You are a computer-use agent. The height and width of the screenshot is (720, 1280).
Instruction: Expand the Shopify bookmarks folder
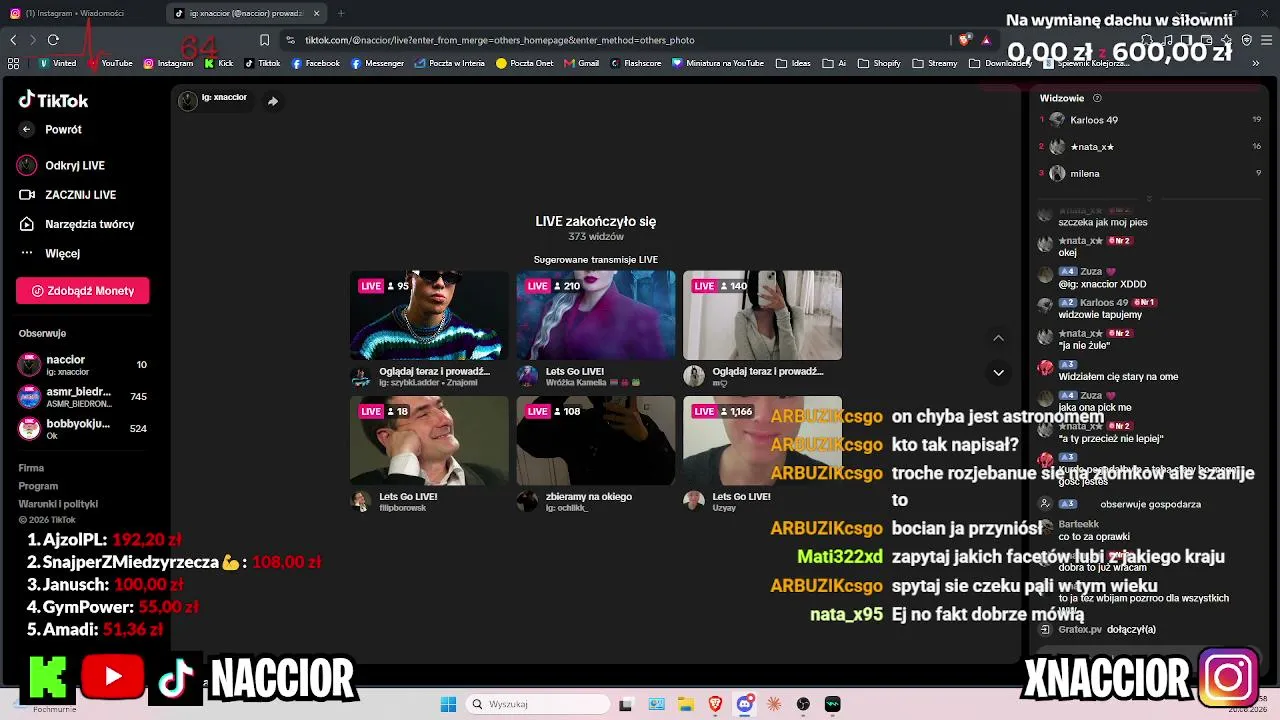(x=880, y=63)
